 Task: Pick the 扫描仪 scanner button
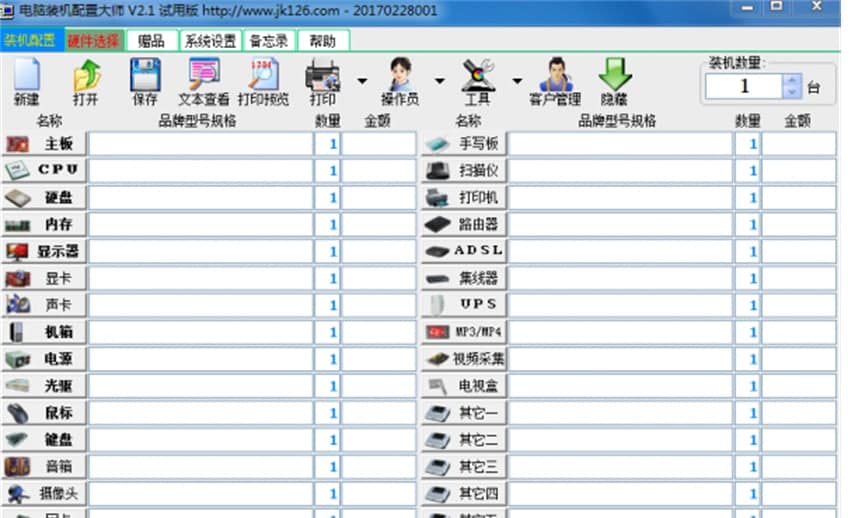[464, 171]
